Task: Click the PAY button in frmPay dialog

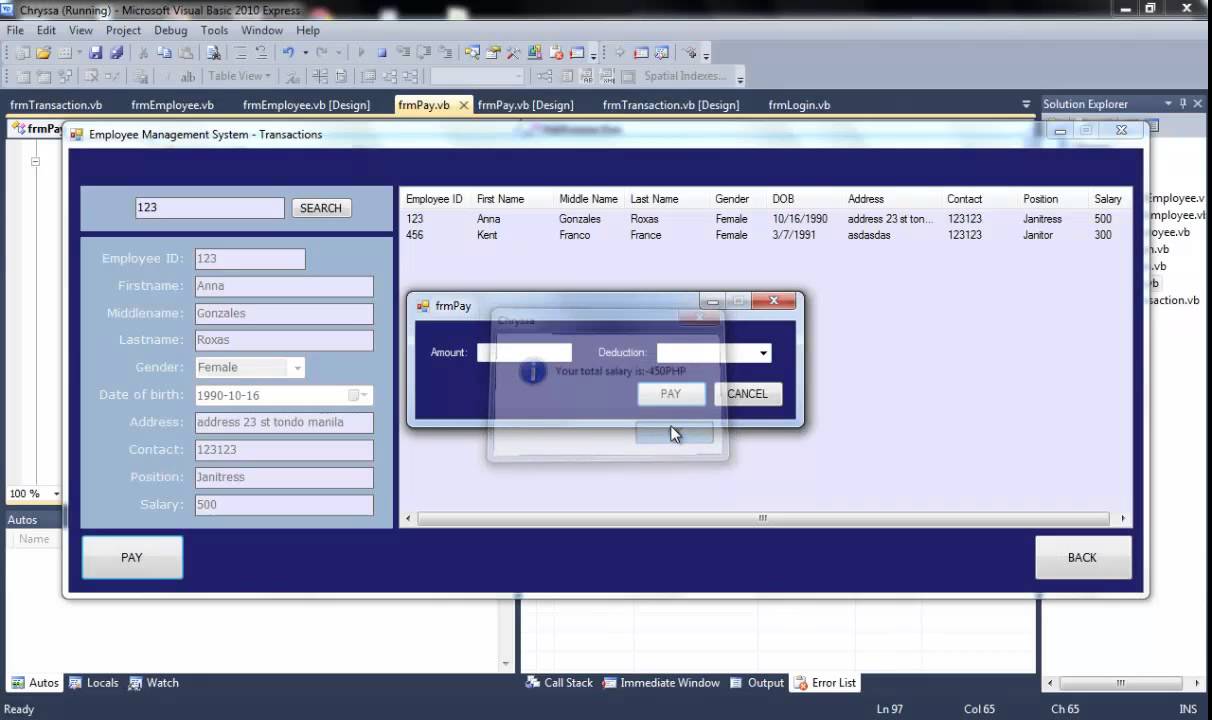Action: coord(669,393)
